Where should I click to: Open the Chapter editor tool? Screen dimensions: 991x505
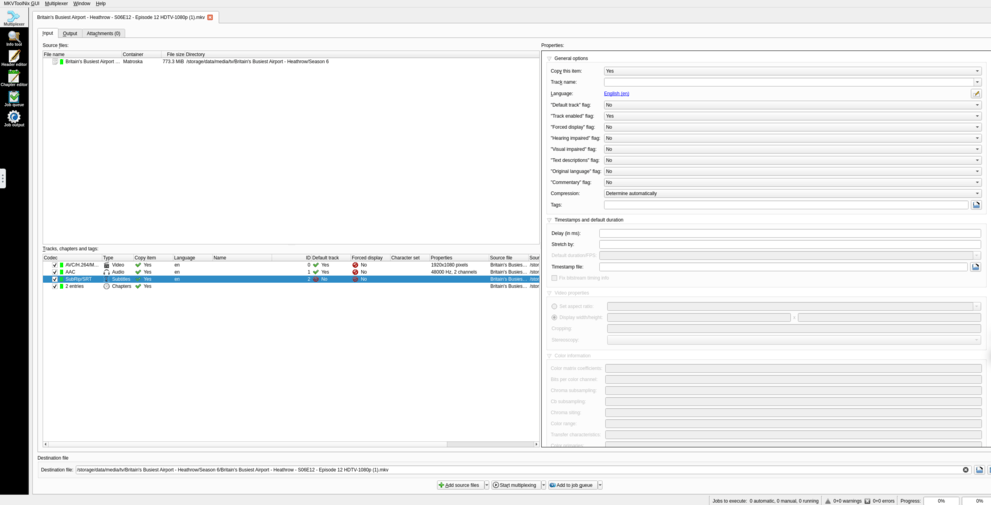coord(14,78)
